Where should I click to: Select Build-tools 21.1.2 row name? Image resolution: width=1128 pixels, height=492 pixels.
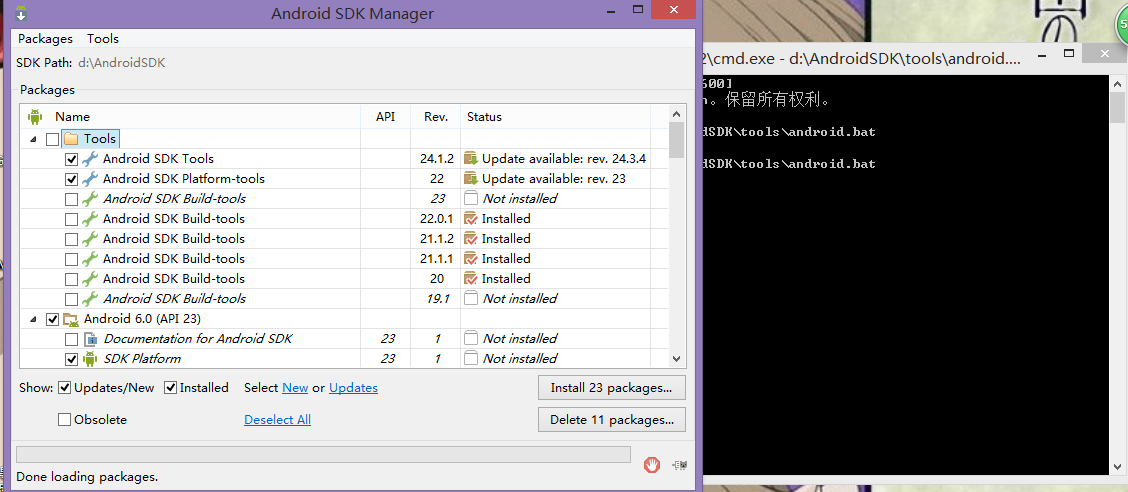173,239
